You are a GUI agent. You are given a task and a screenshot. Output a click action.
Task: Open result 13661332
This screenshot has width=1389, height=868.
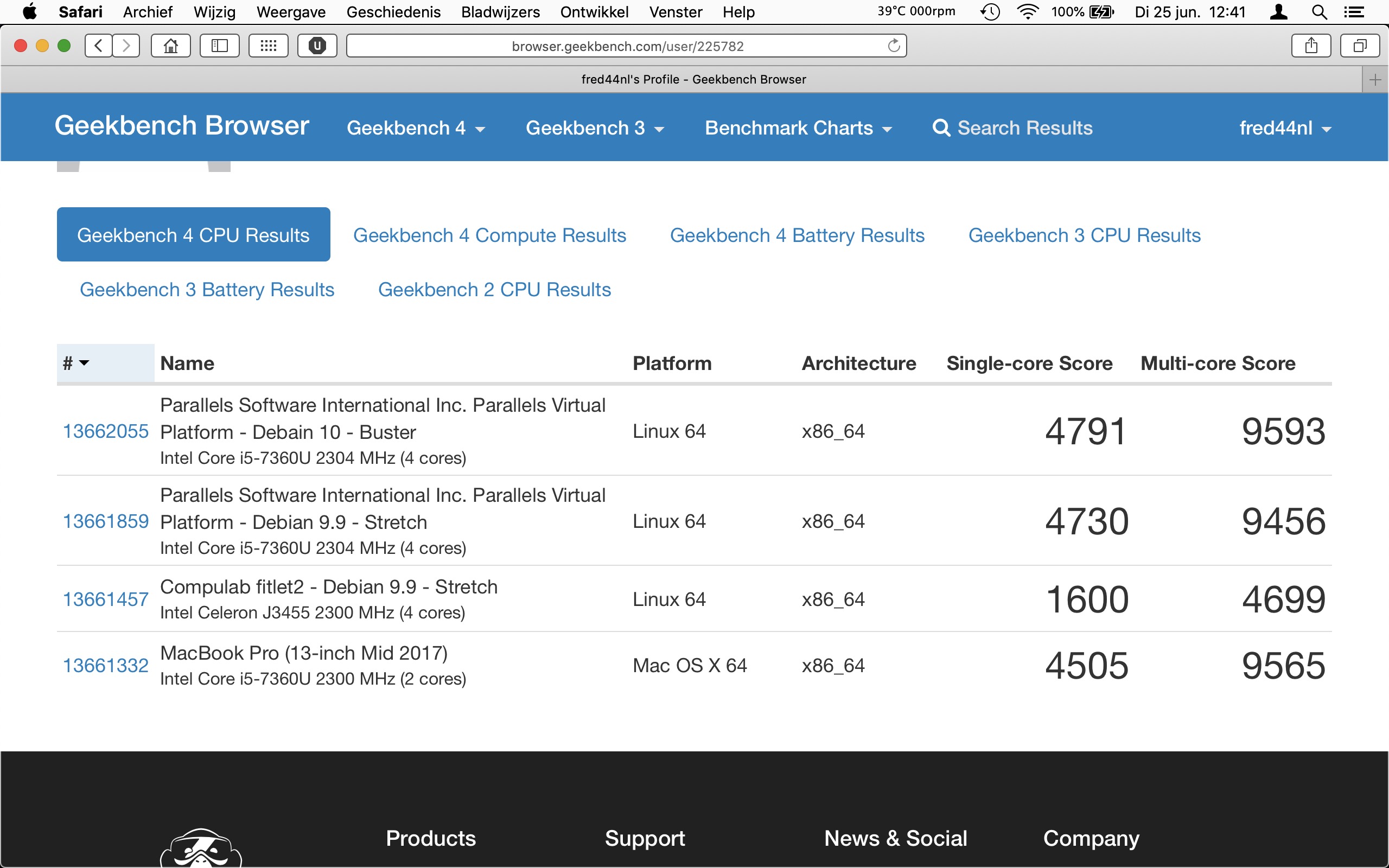point(106,665)
